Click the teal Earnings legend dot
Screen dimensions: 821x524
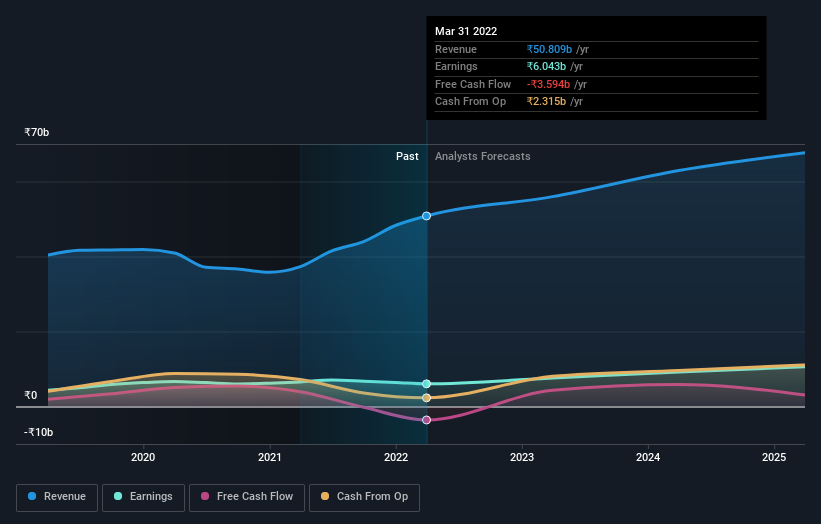(x=118, y=496)
